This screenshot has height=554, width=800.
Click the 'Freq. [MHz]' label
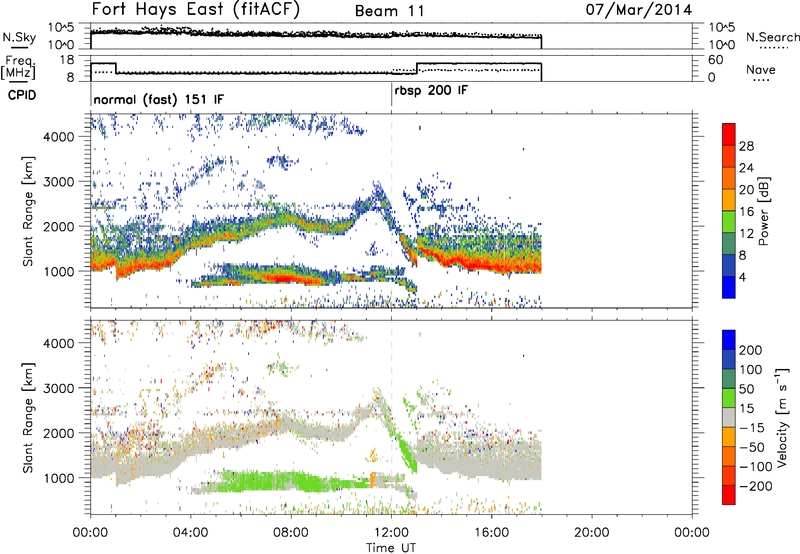[19, 67]
